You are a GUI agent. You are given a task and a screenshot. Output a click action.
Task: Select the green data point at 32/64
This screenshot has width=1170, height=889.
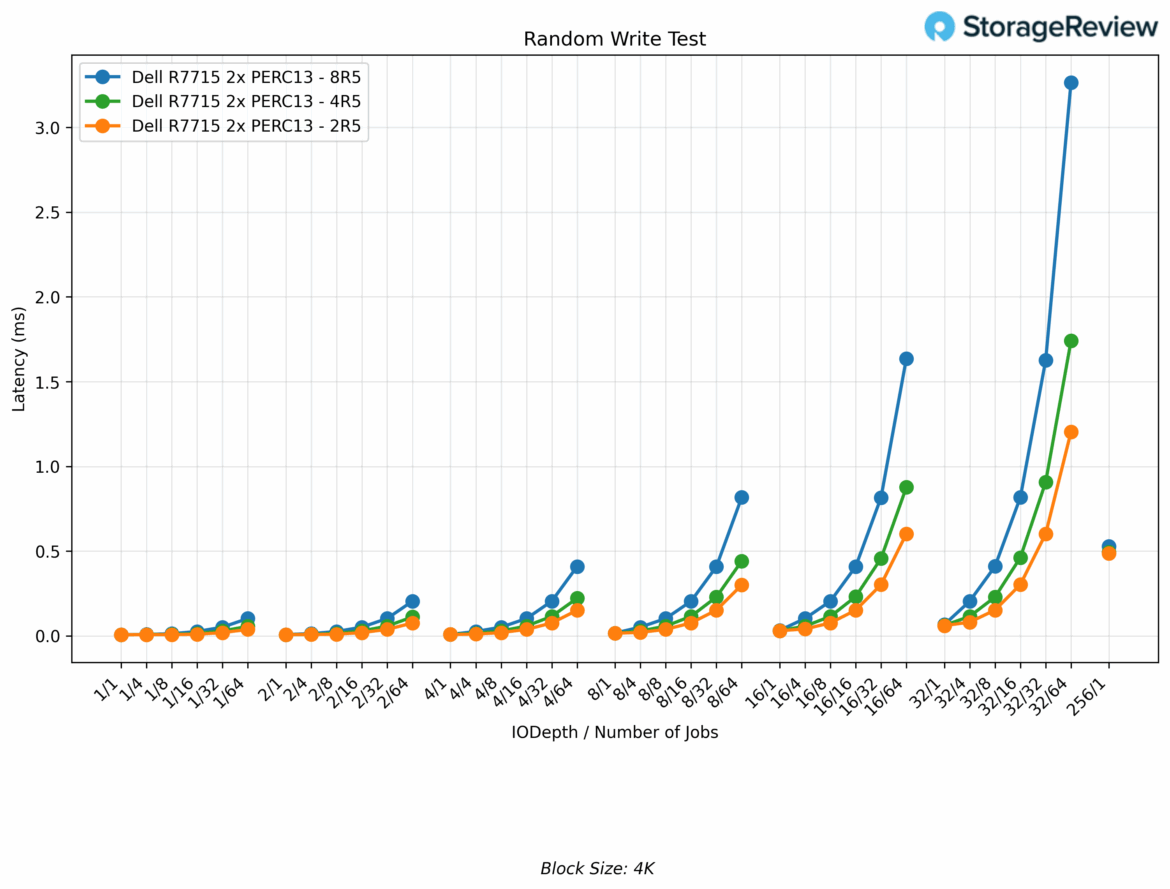(x=1071, y=341)
